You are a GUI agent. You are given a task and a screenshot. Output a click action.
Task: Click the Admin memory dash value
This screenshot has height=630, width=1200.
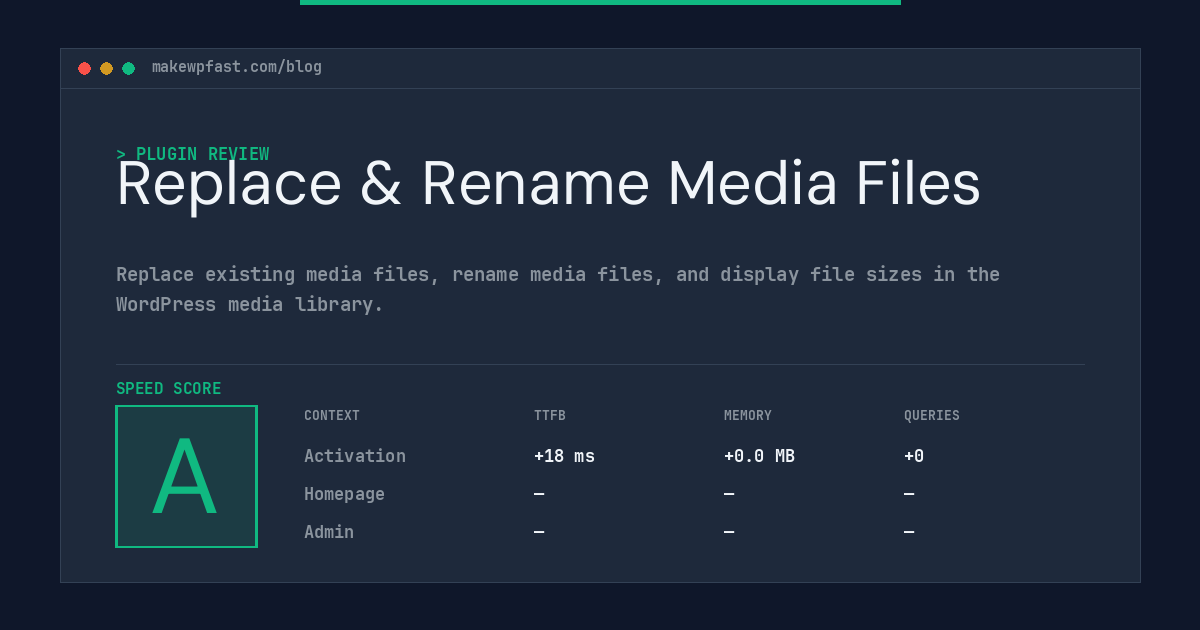[x=729, y=532]
